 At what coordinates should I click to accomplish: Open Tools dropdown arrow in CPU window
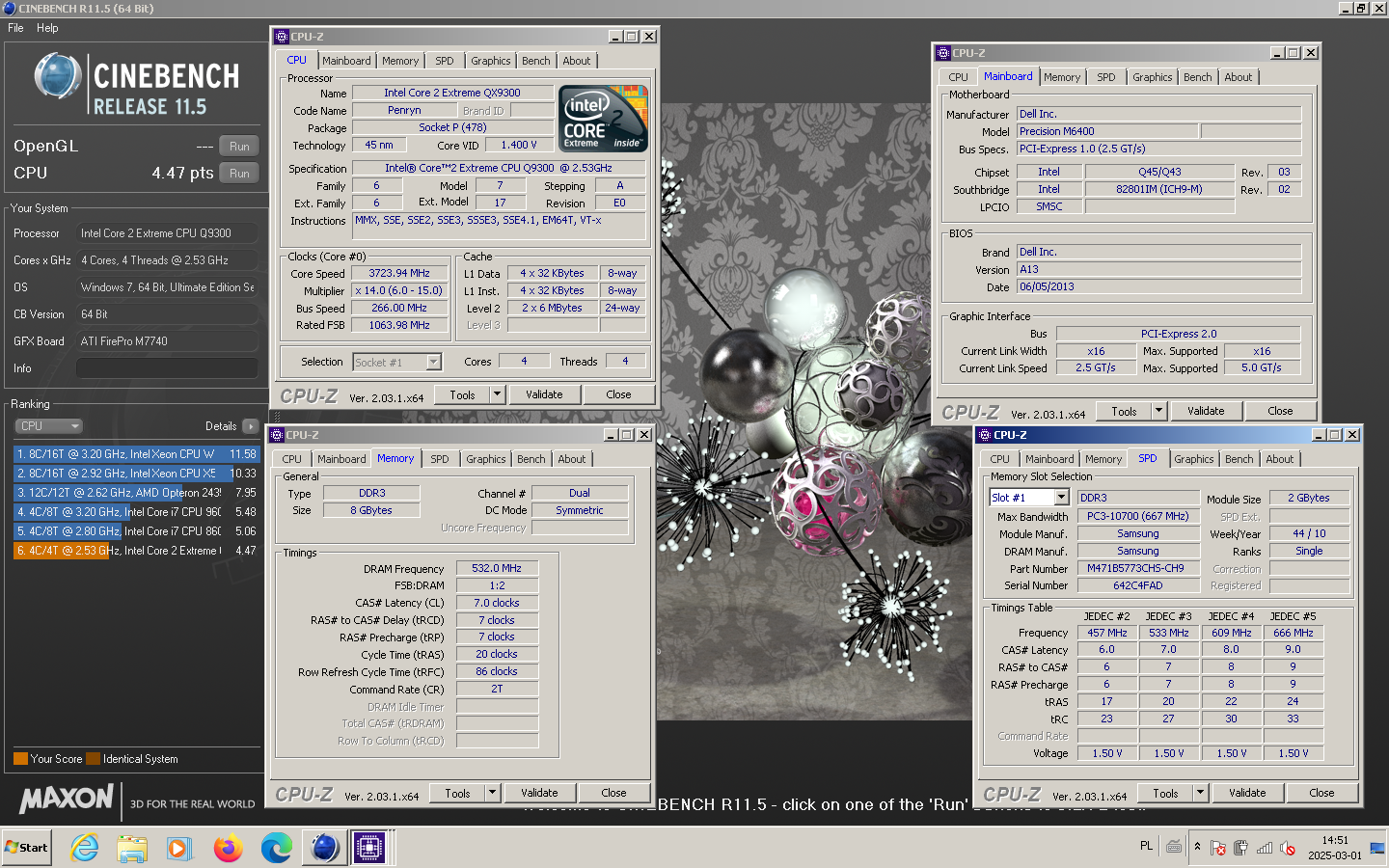(497, 394)
